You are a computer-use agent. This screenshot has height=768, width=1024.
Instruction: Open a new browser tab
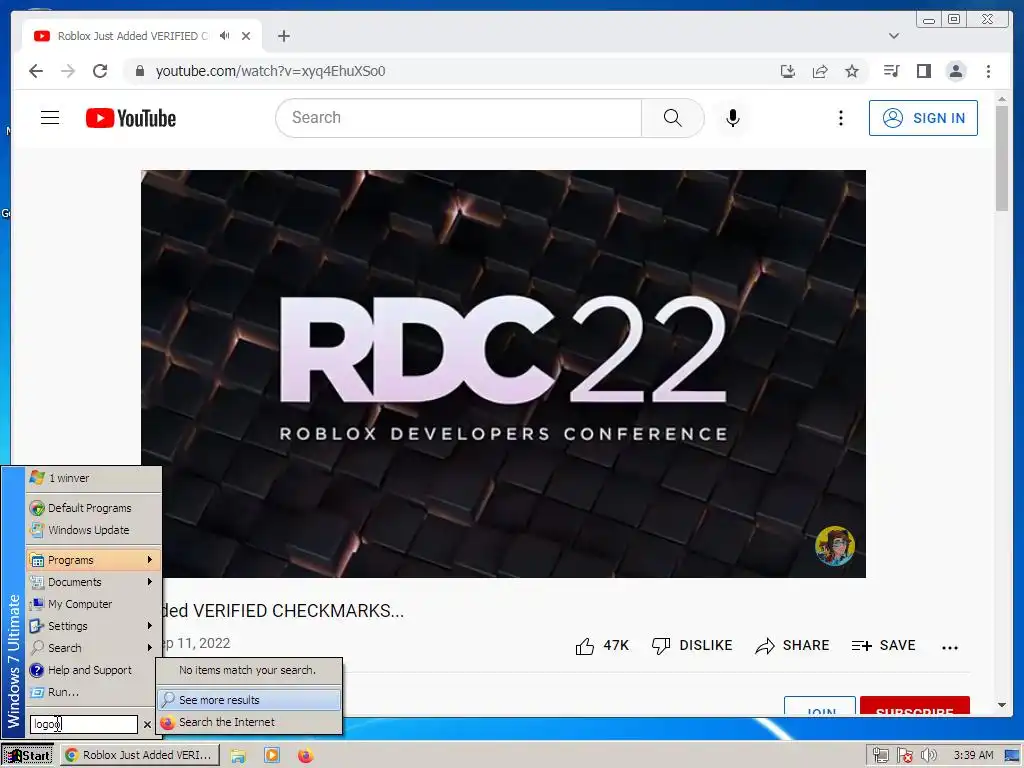pyautogui.click(x=283, y=36)
